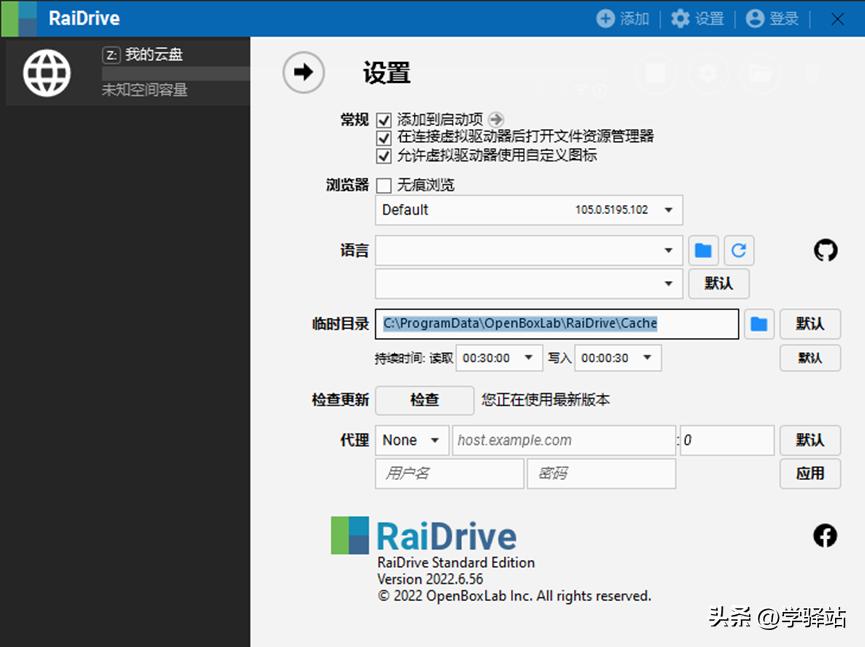
Task: Click the GitHub icon on the right
Action: coord(825,251)
